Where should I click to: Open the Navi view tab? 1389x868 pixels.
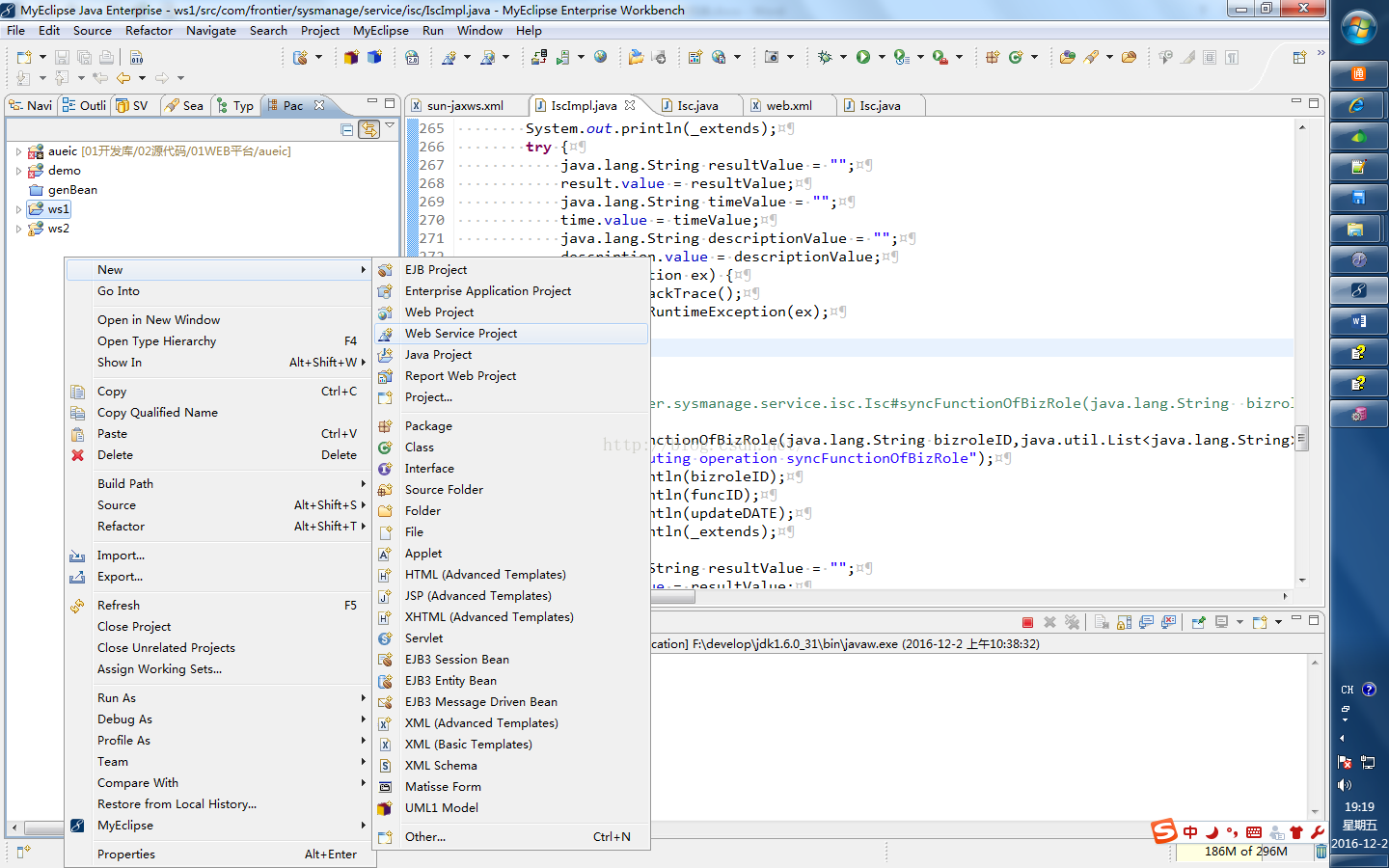30,105
